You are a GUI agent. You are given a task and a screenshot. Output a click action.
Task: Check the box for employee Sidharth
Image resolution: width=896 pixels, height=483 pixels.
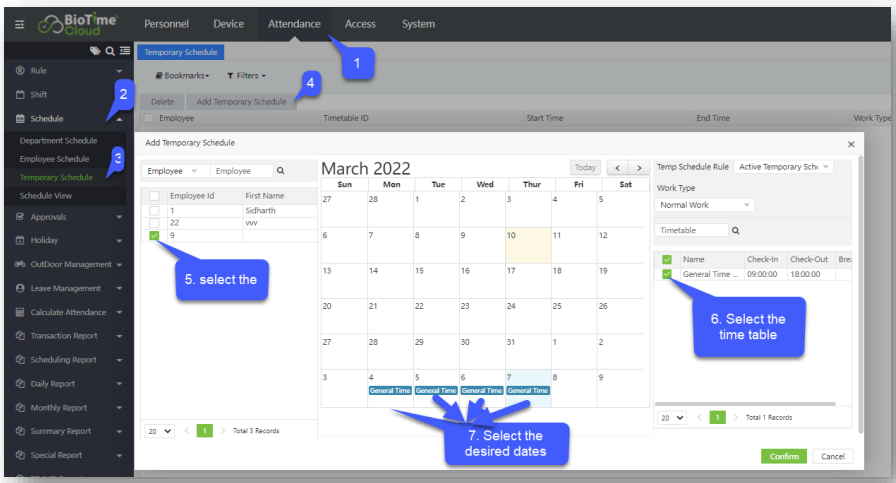pyautogui.click(x=154, y=211)
